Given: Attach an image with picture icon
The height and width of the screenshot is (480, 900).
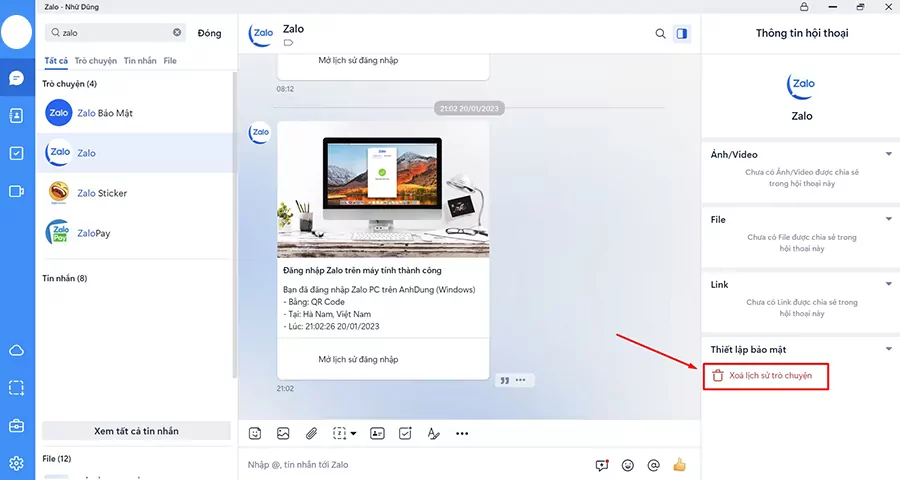Looking at the screenshot, I should tap(283, 433).
